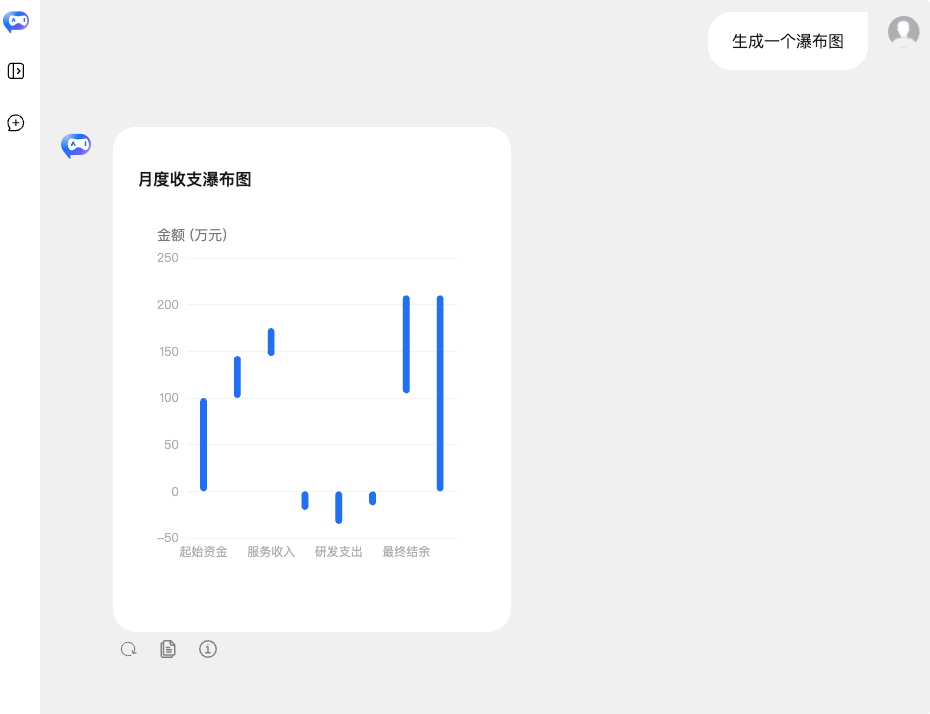The height and width of the screenshot is (714, 930).
Task: Click the 起始资金 bar spanning 0 to 100
Action: [x=203, y=445]
